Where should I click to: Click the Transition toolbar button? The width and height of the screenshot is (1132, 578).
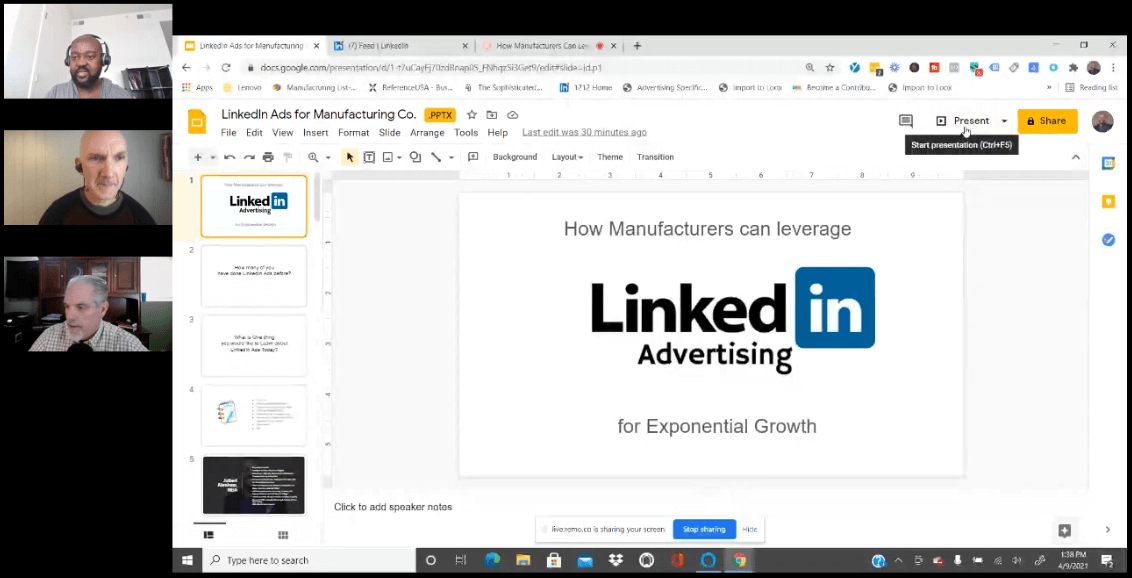tap(656, 157)
